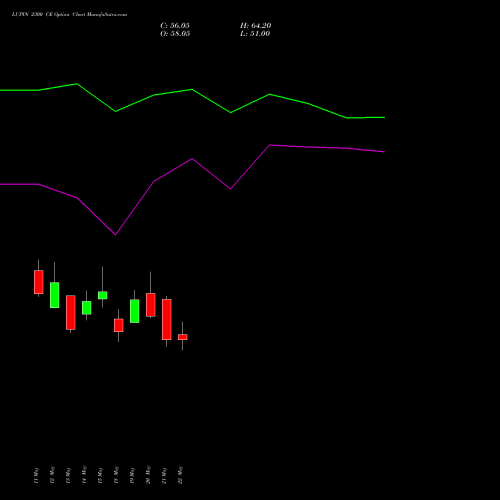Viewport: 500px width, 500px height.
Task: Select the long red candlestick for 21 May
Action: [167, 319]
